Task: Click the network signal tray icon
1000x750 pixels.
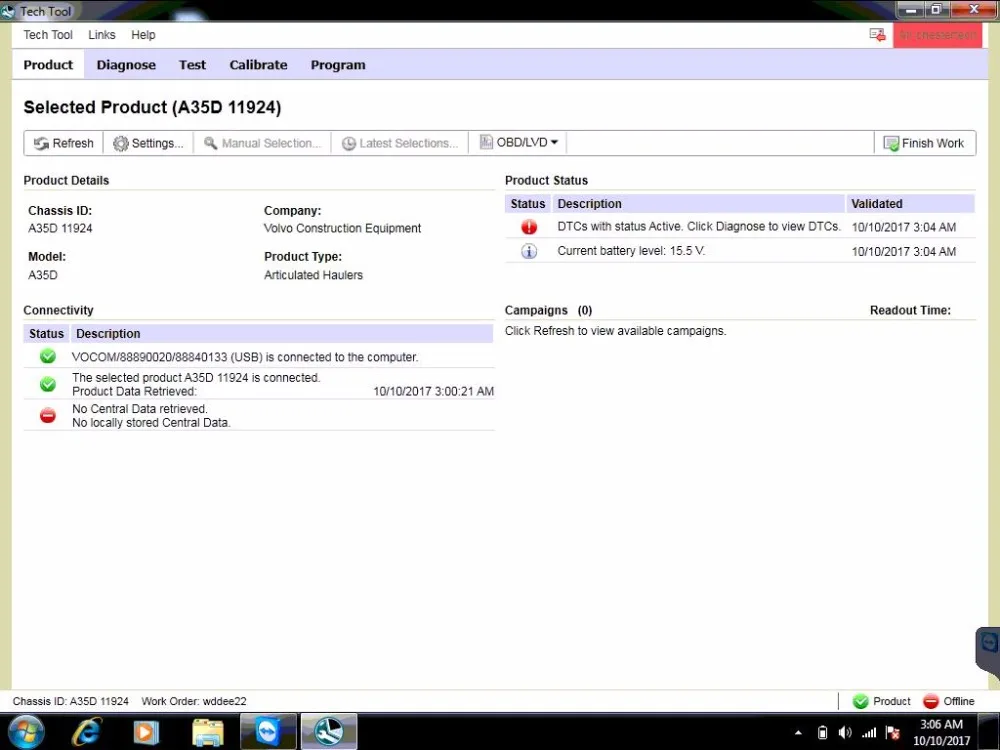Action: point(869,733)
